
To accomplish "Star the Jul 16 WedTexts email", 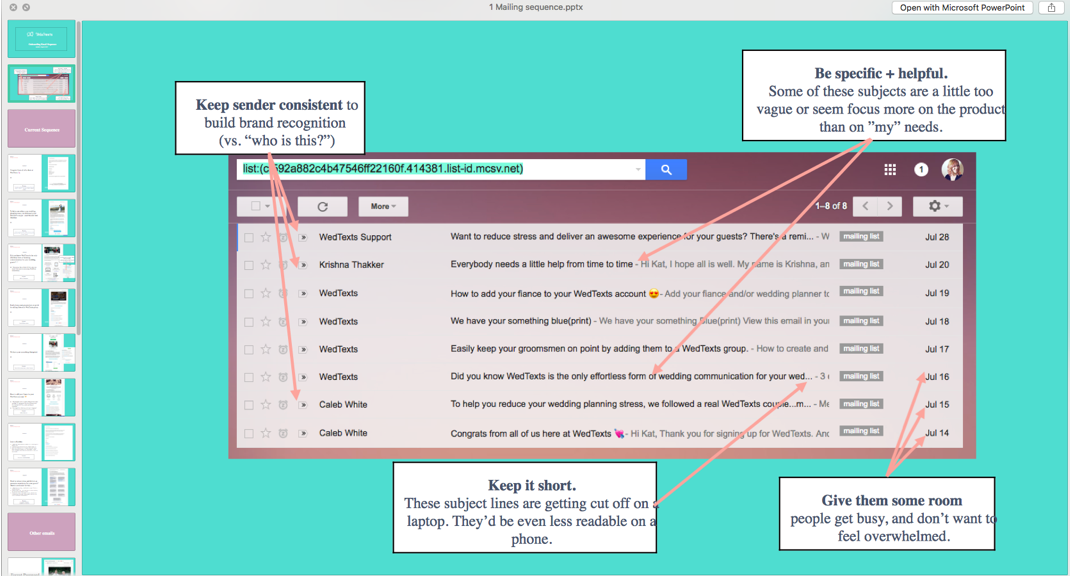I will 265,377.
